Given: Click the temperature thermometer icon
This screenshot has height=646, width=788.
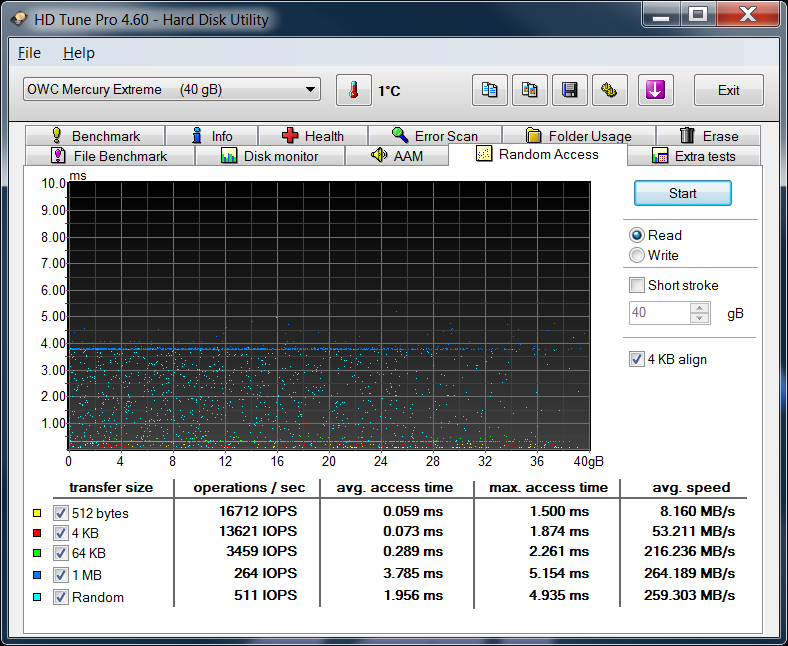Looking at the screenshot, I should pos(353,91).
